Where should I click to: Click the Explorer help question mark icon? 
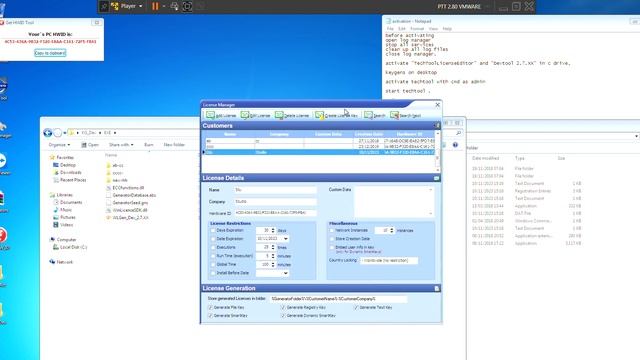(x=455, y=144)
